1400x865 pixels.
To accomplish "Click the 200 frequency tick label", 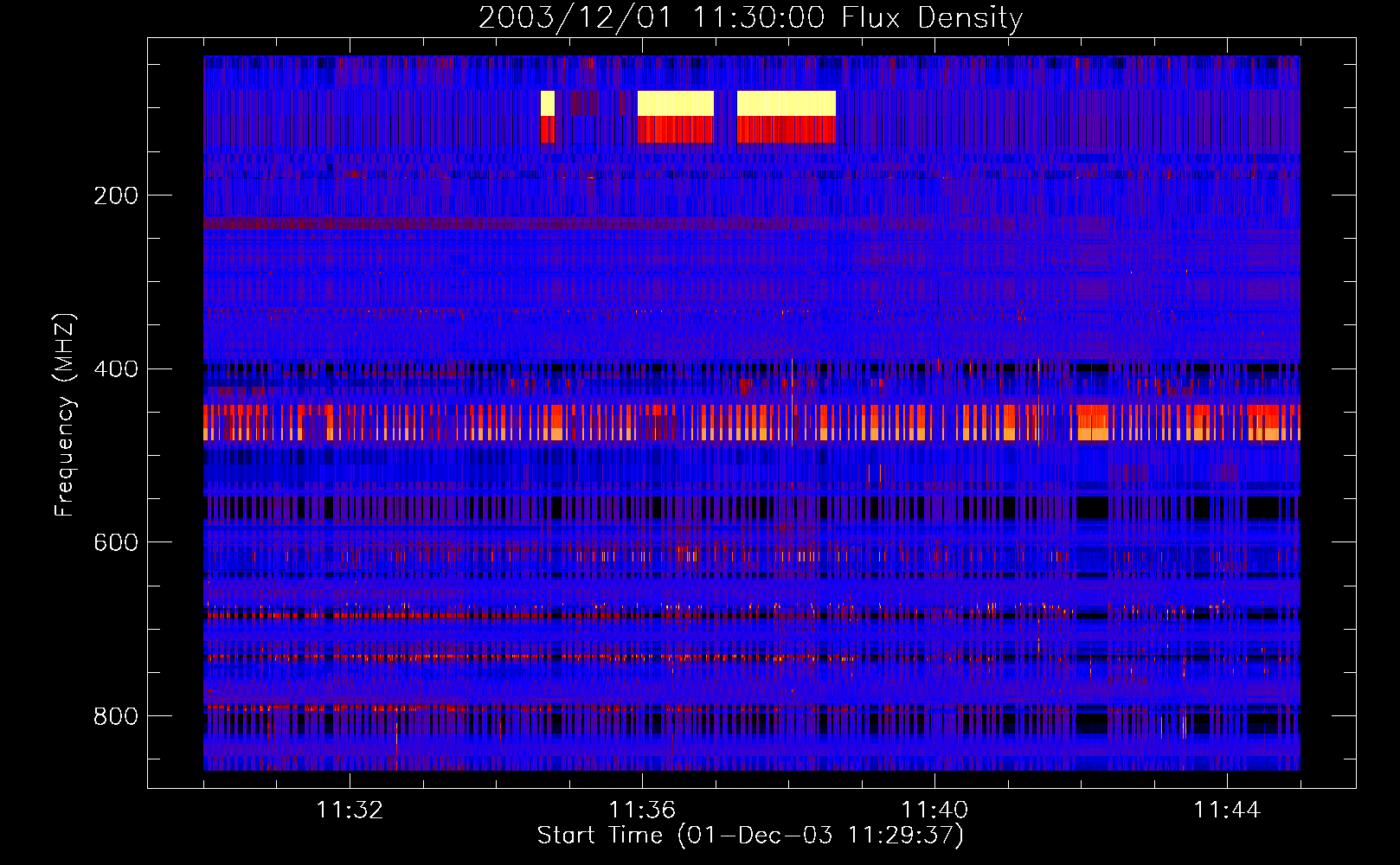I will tap(116, 195).
